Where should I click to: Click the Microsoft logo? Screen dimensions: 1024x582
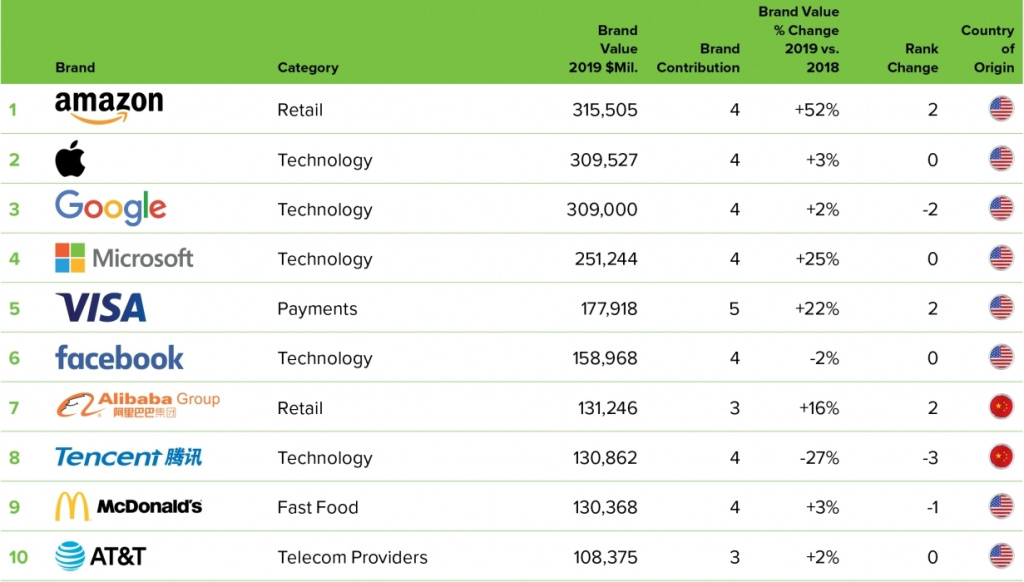click(x=124, y=258)
